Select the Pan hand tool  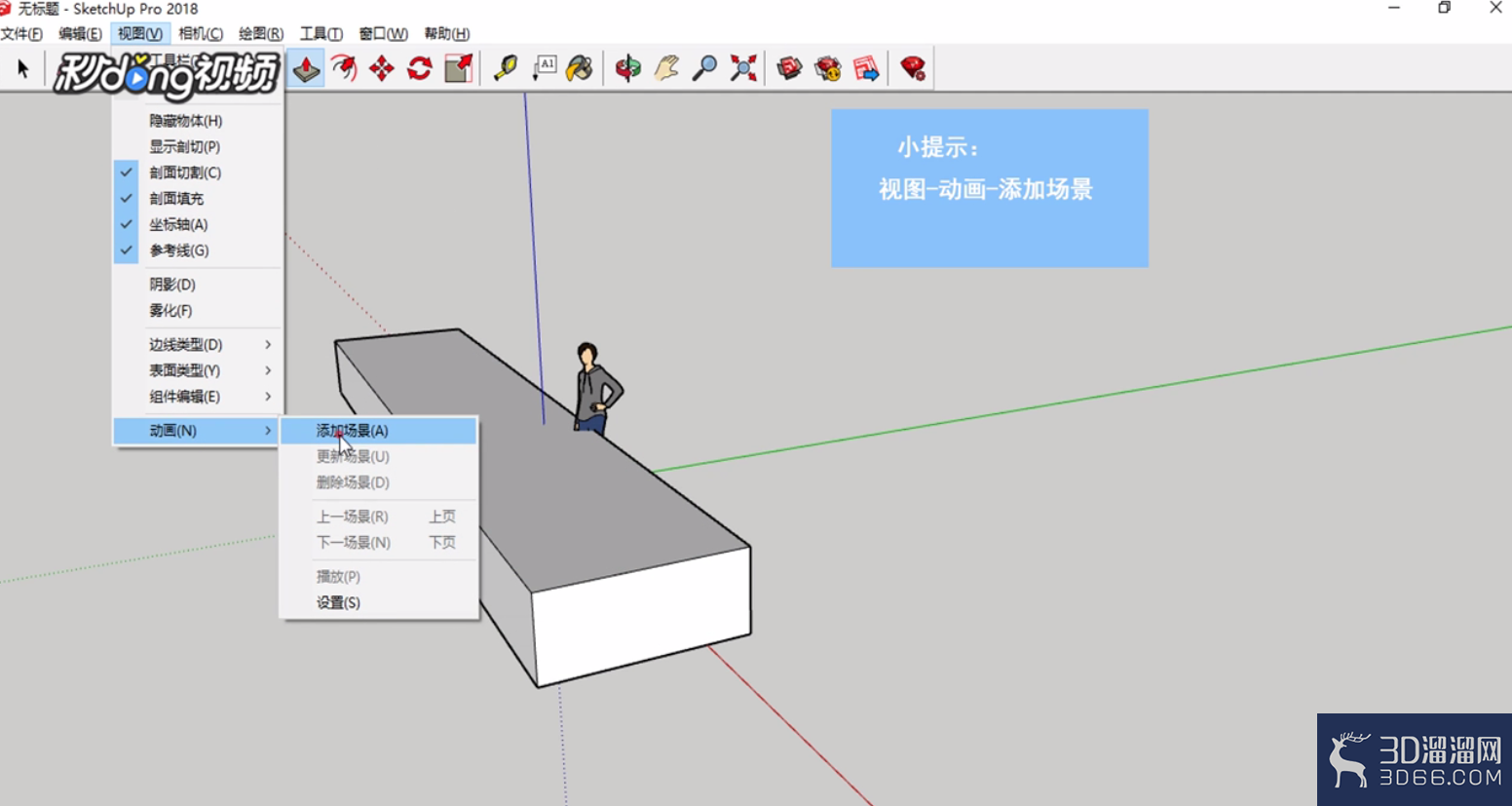(666, 68)
